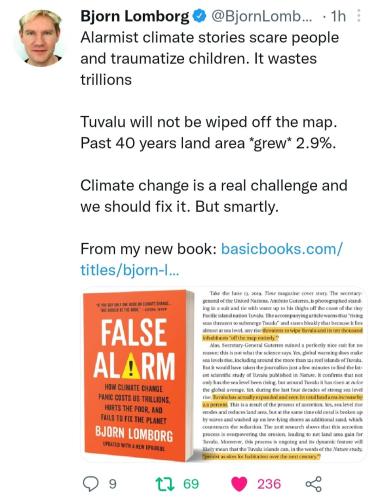This screenshot has height=500, width=380.
Task: Click the tweet text about Tuvalu
Action: (209, 133)
